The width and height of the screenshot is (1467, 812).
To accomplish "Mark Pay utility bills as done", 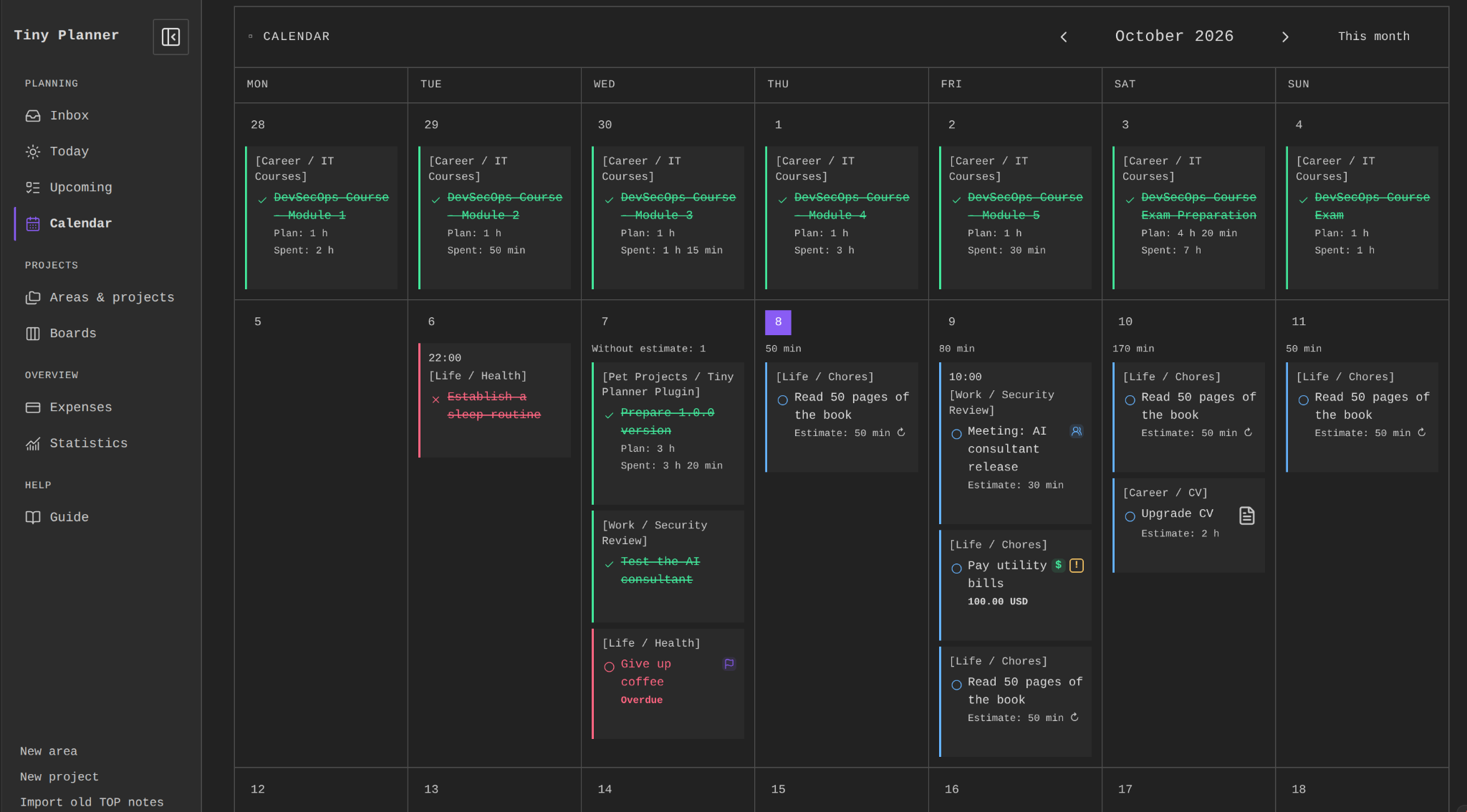I will pyautogui.click(x=956, y=569).
